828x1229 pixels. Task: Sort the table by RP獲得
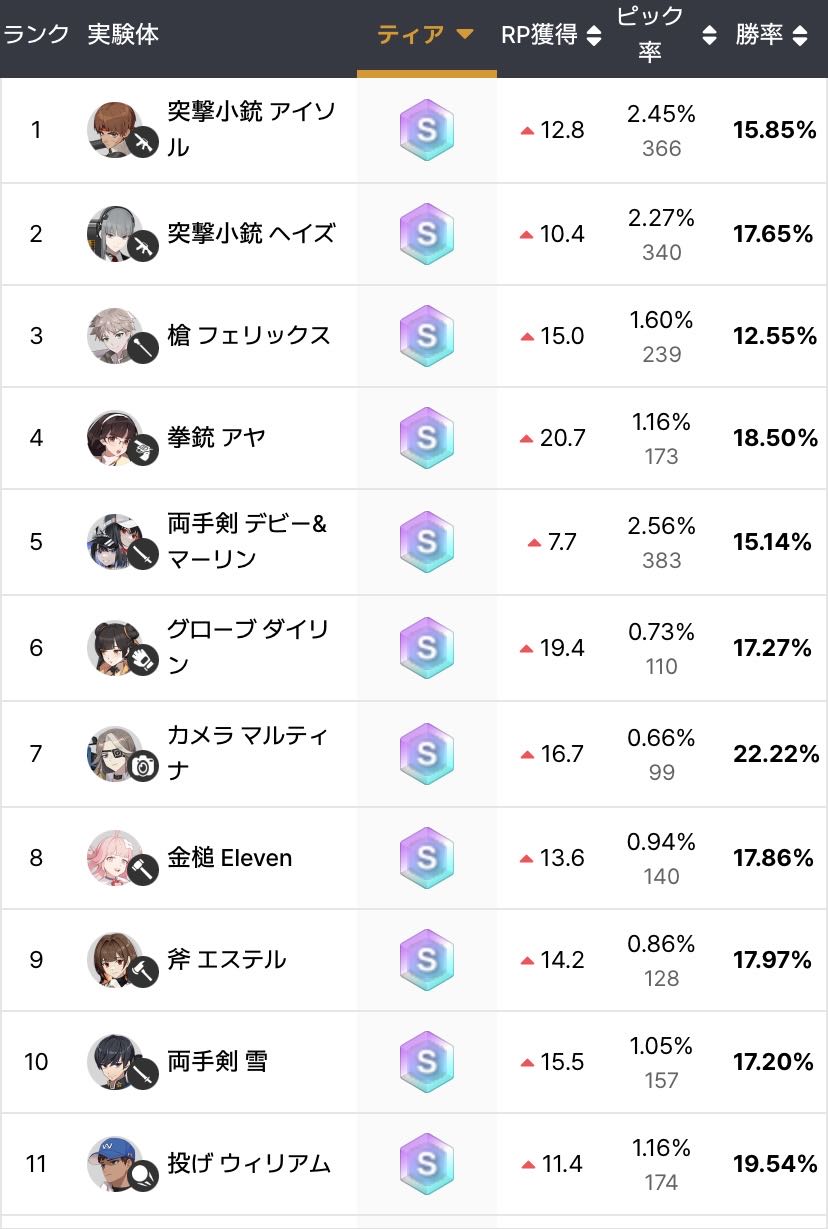tap(551, 35)
